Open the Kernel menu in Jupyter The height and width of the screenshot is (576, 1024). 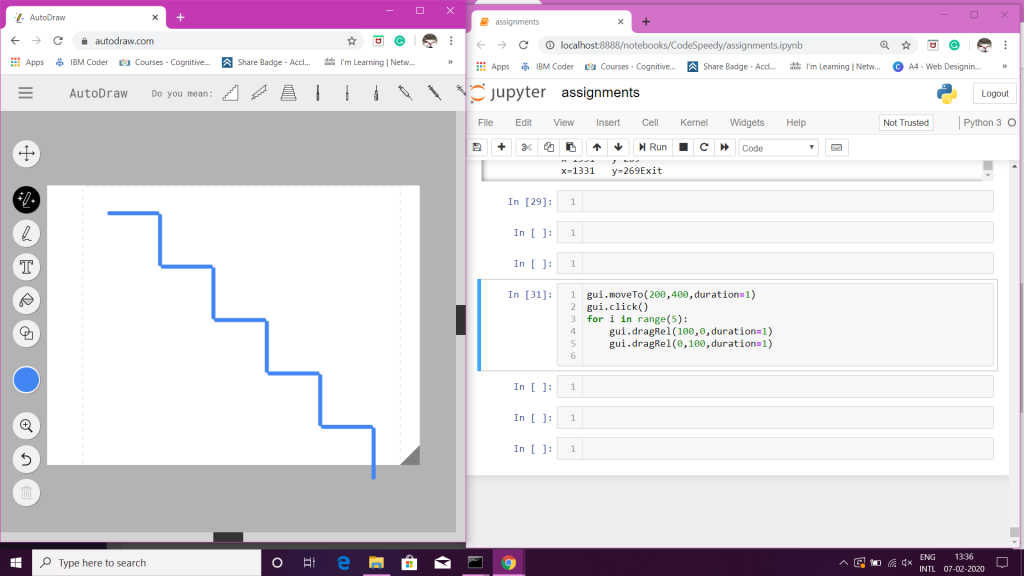pyautogui.click(x=693, y=122)
